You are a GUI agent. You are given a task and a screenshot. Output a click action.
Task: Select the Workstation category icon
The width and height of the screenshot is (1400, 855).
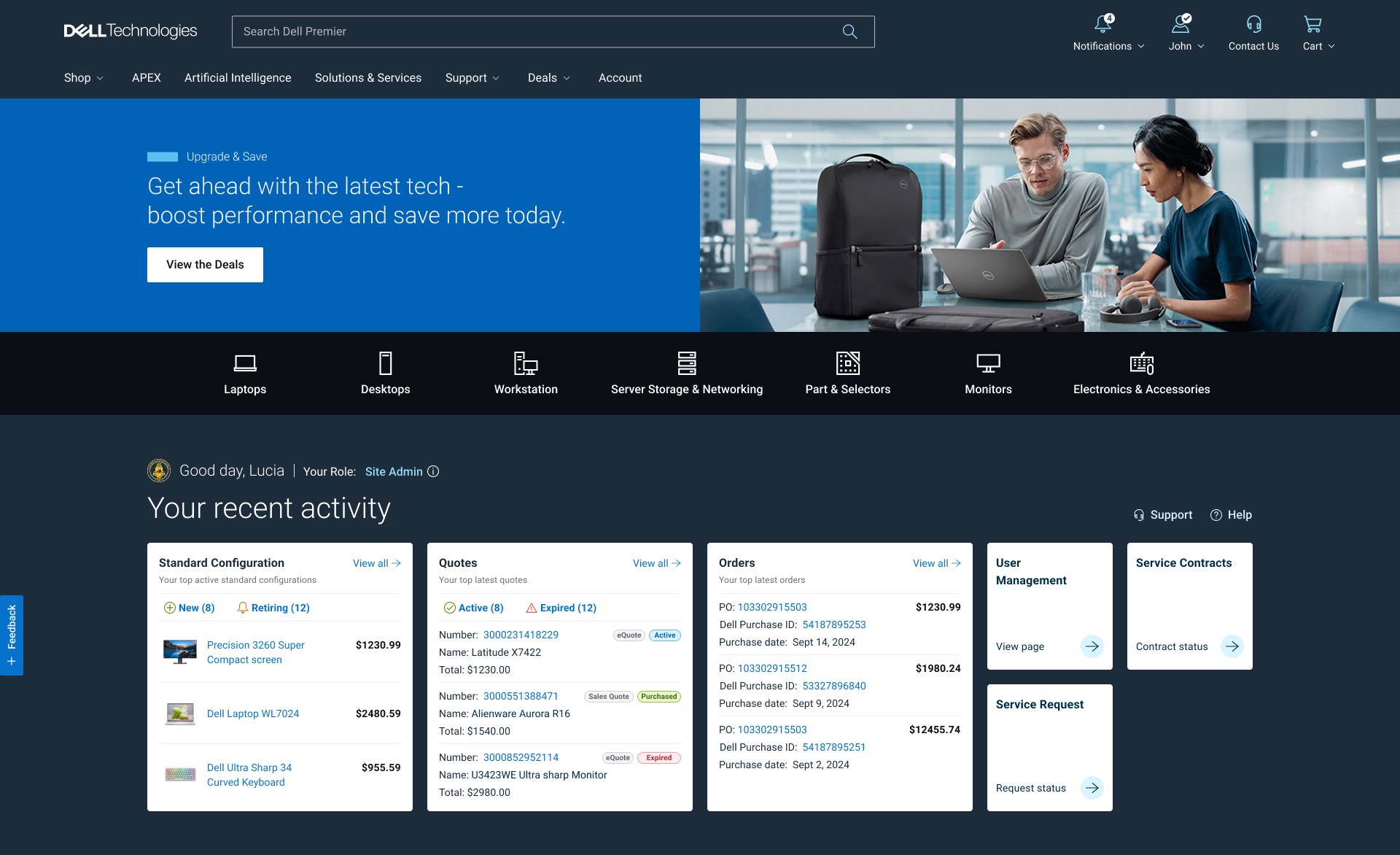coord(526,363)
